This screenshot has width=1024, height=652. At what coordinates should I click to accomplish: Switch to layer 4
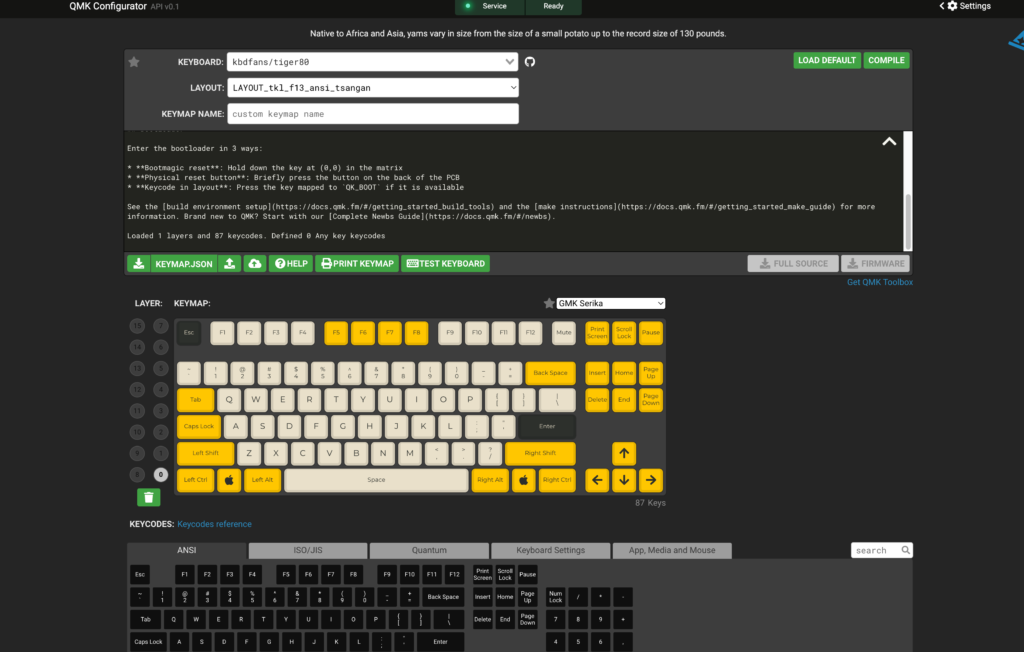coord(161,389)
